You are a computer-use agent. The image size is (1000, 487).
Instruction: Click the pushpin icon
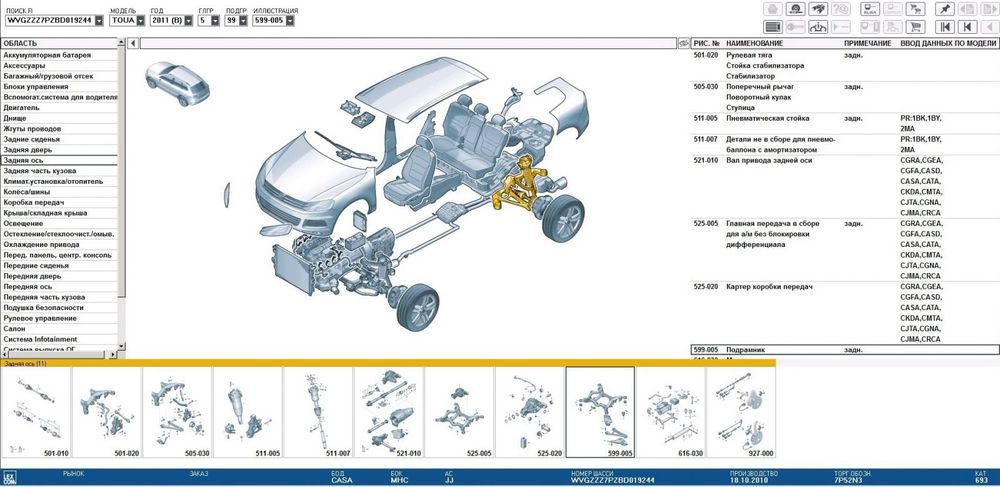coord(945,9)
